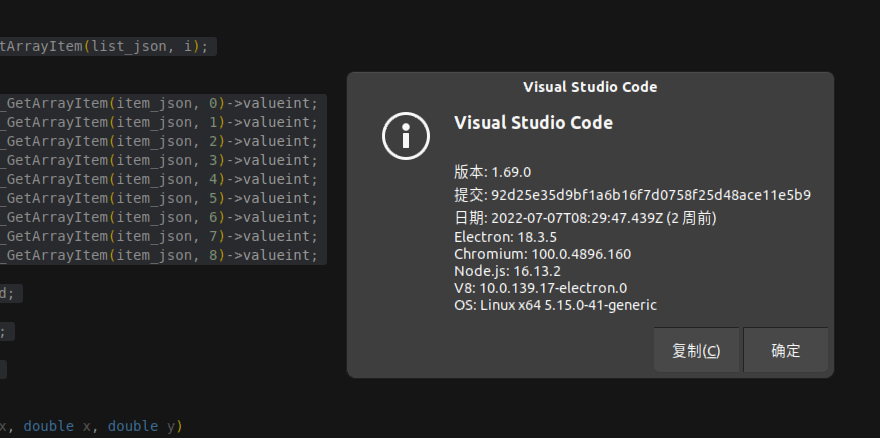Click code line GetArrayItem(item_json, 5)
The height and width of the screenshot is (438, 880).
[159, 198]
